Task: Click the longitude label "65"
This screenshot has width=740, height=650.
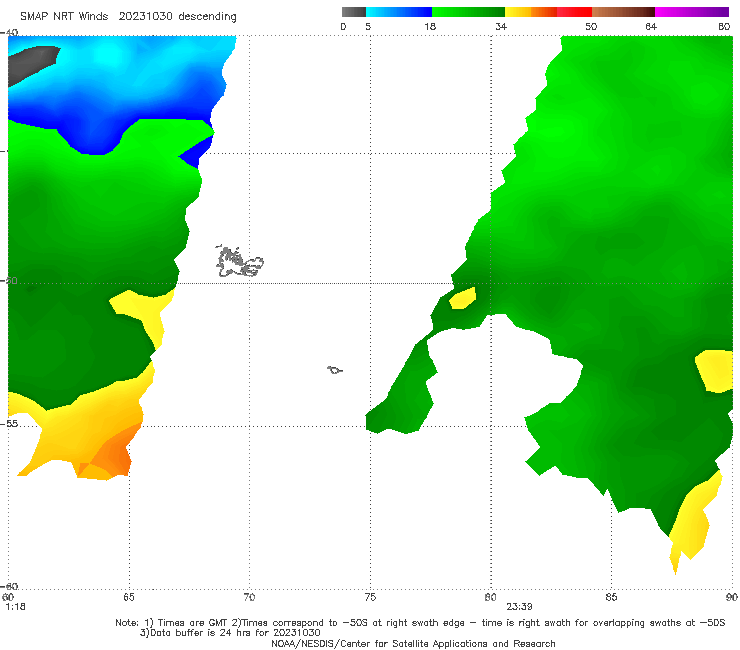Action: [x=129, y=598]
